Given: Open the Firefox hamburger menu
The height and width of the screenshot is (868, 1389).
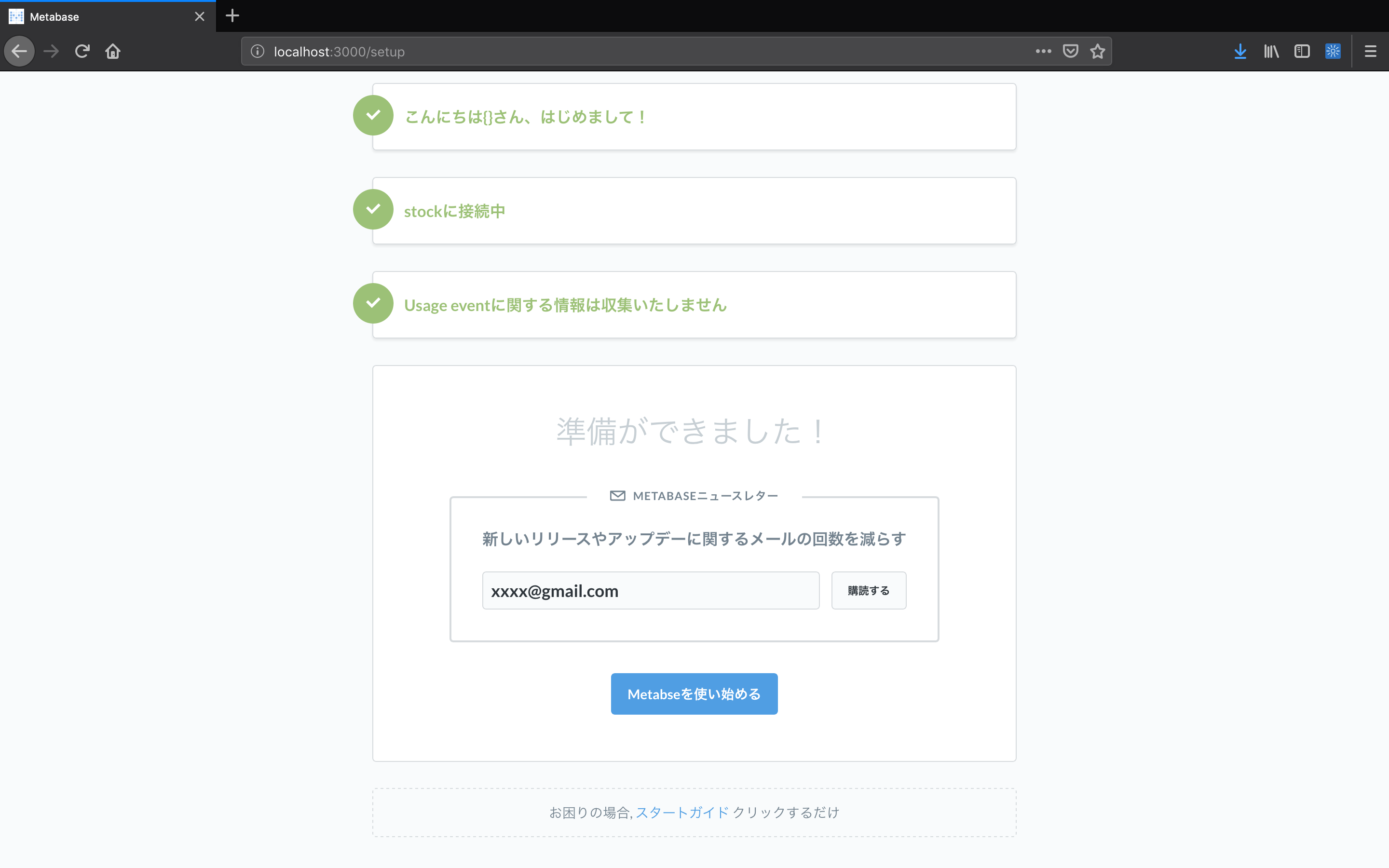Looking at the screenshot, I should [x=1370, y=52].
